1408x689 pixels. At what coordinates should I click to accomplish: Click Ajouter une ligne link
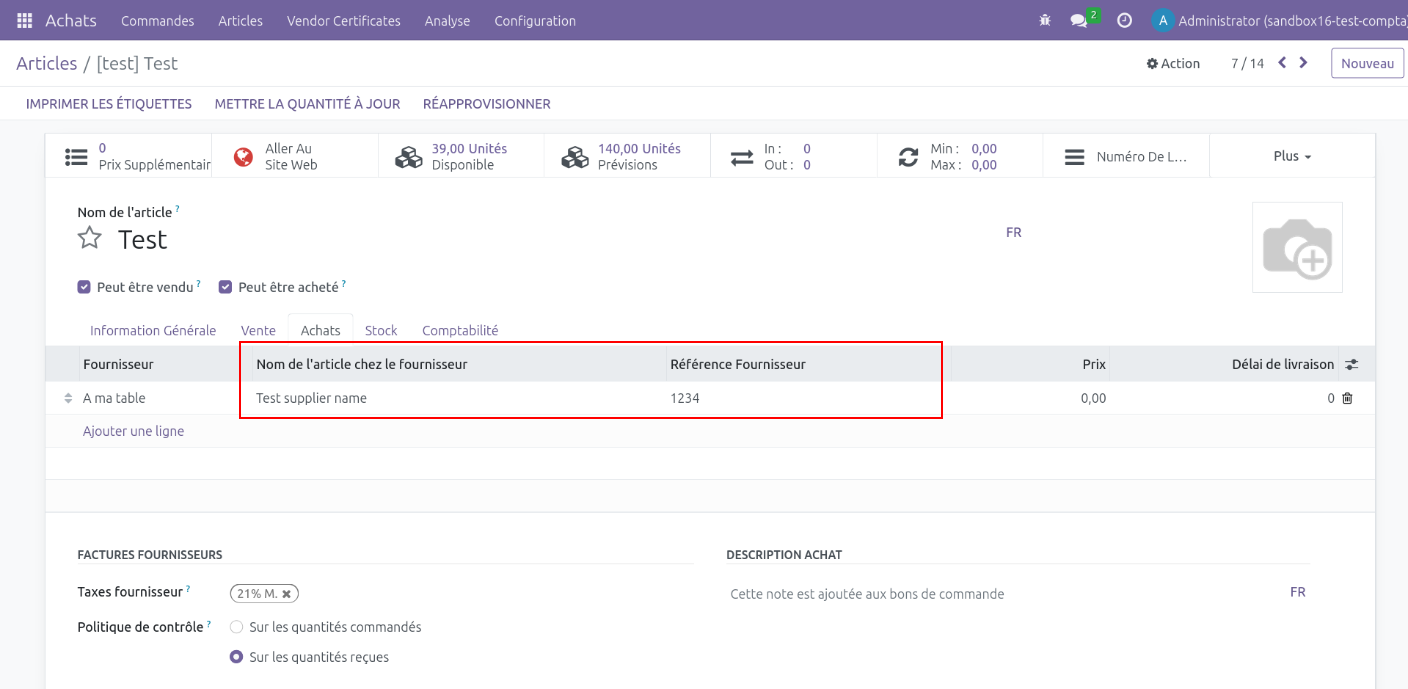[x=133, y=431]
